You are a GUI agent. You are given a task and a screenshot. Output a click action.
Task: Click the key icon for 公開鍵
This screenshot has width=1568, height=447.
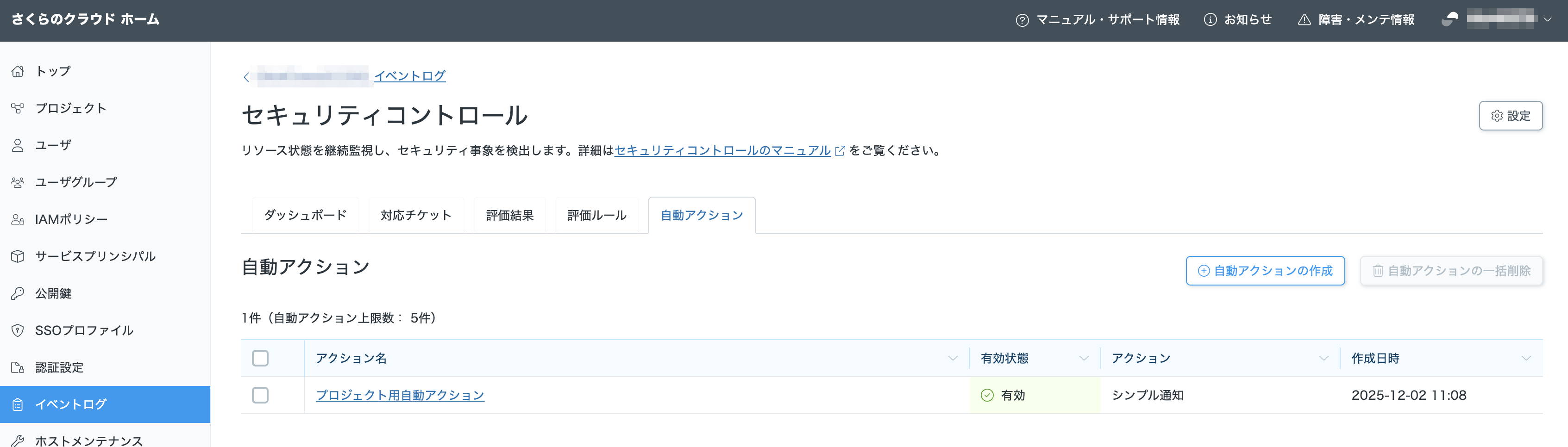[x=18, y=293]
